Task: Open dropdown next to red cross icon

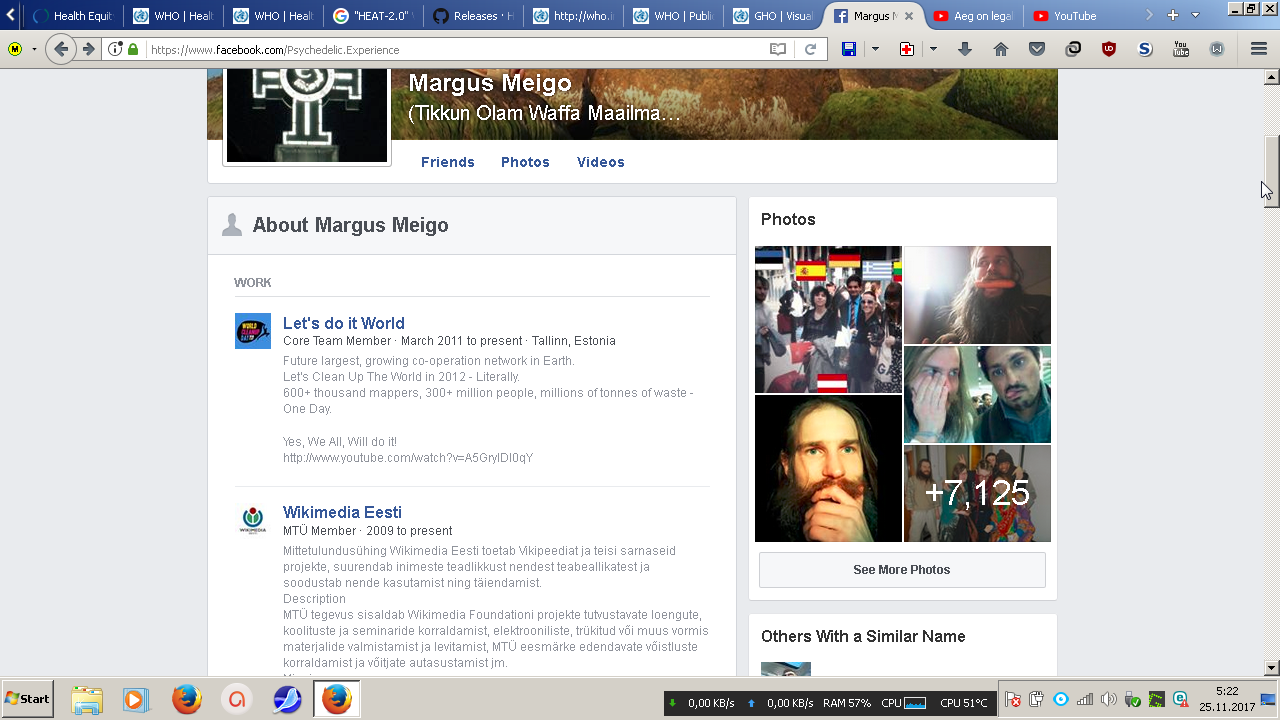Action: (933, 49)
